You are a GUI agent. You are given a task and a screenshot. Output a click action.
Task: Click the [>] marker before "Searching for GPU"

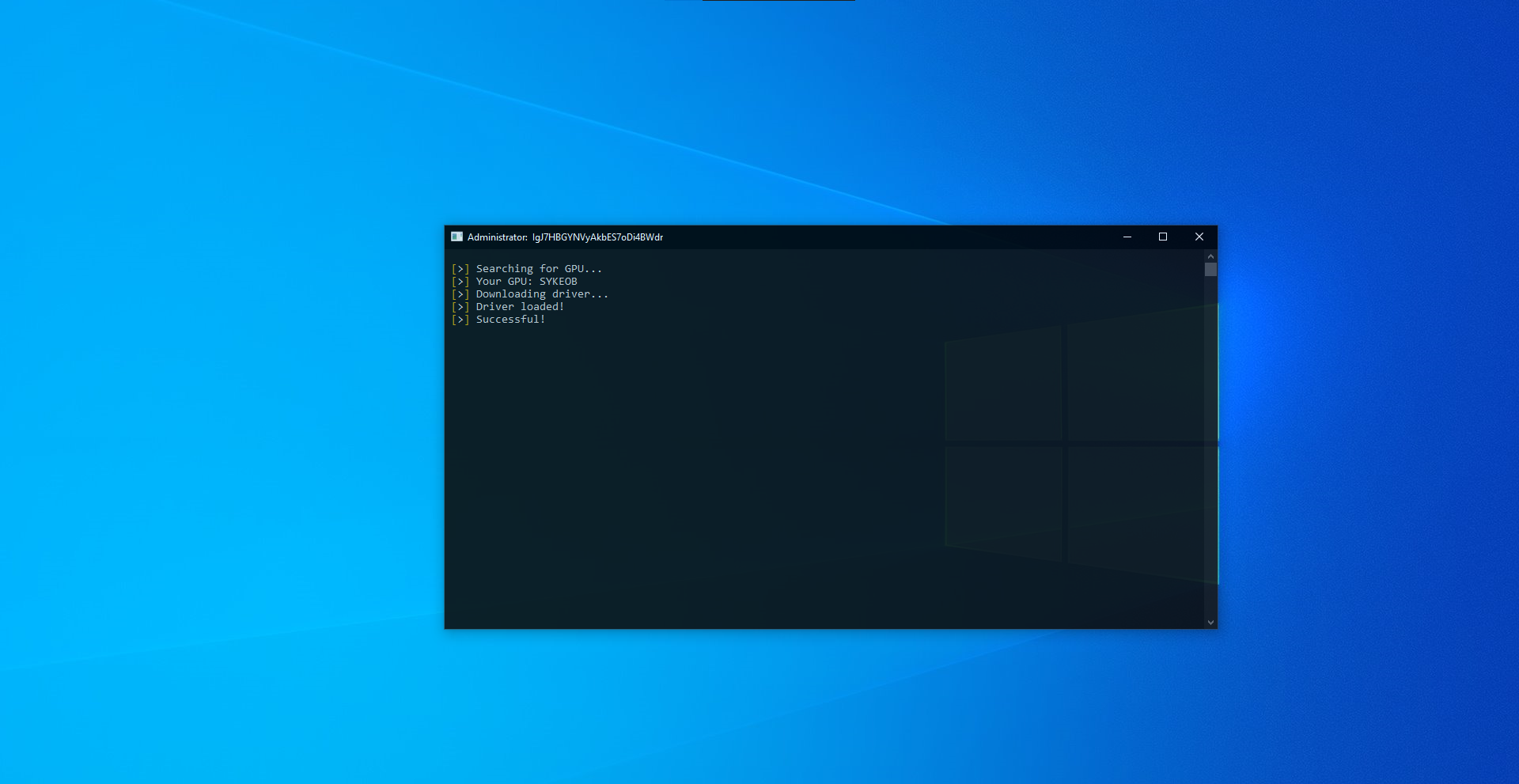460,269
